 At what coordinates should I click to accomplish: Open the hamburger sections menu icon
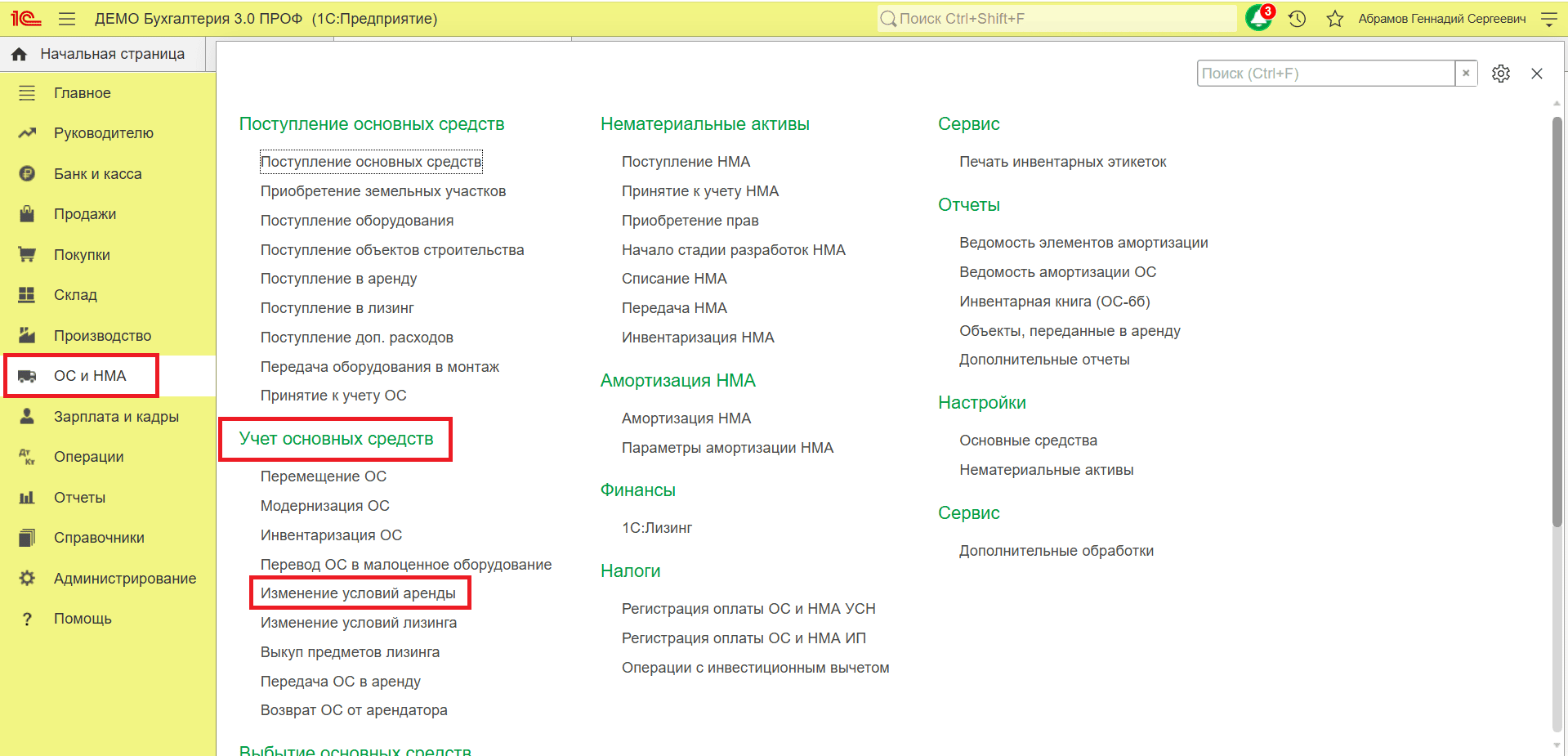[x=67, y=18]
